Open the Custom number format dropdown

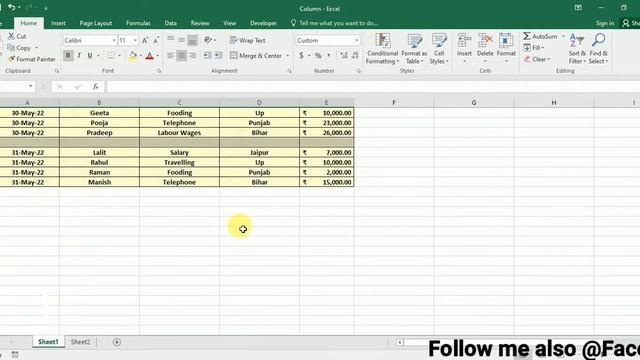[x=356, y=40]
